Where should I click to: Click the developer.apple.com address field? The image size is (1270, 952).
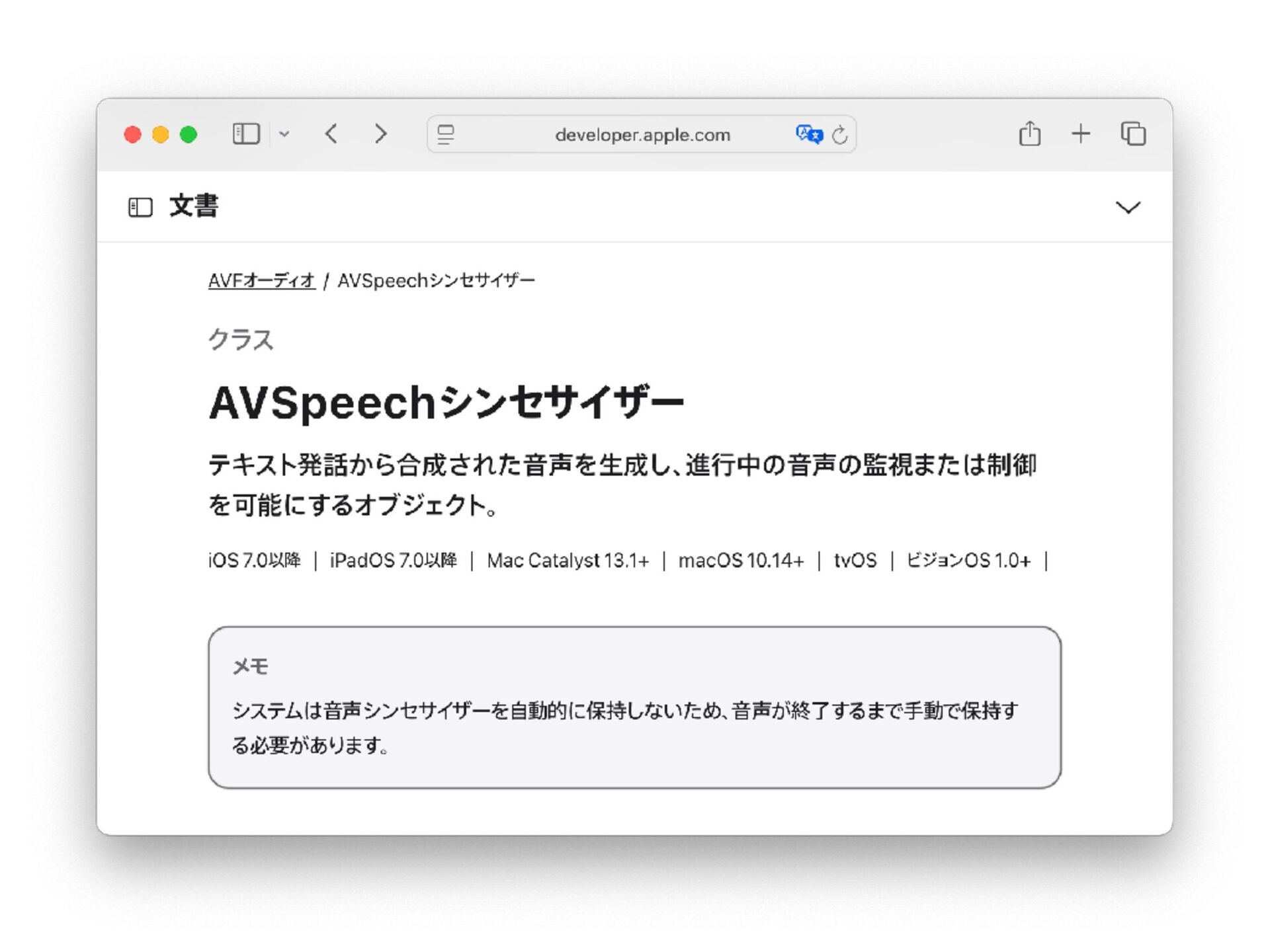click(x=642, y=135)
